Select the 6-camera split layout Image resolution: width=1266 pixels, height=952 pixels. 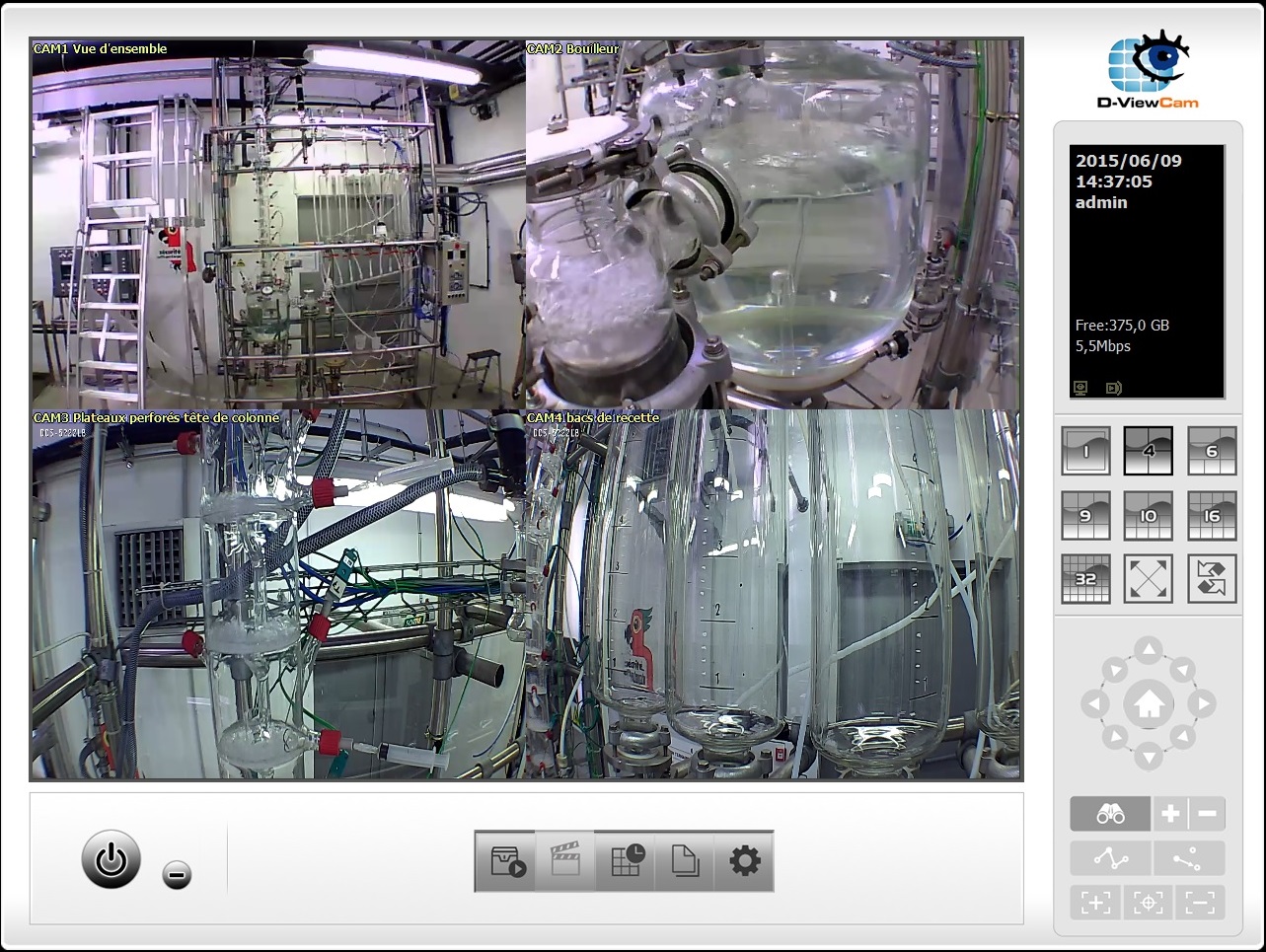pyautogui.click(x=1211, y=451)
